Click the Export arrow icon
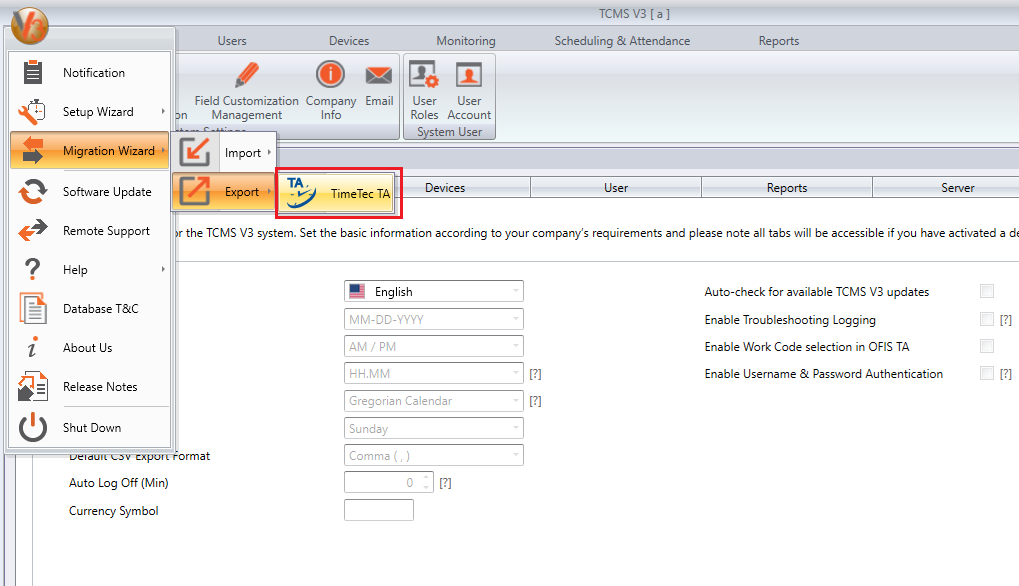The image size is (1019, 586). coord(195,191)
